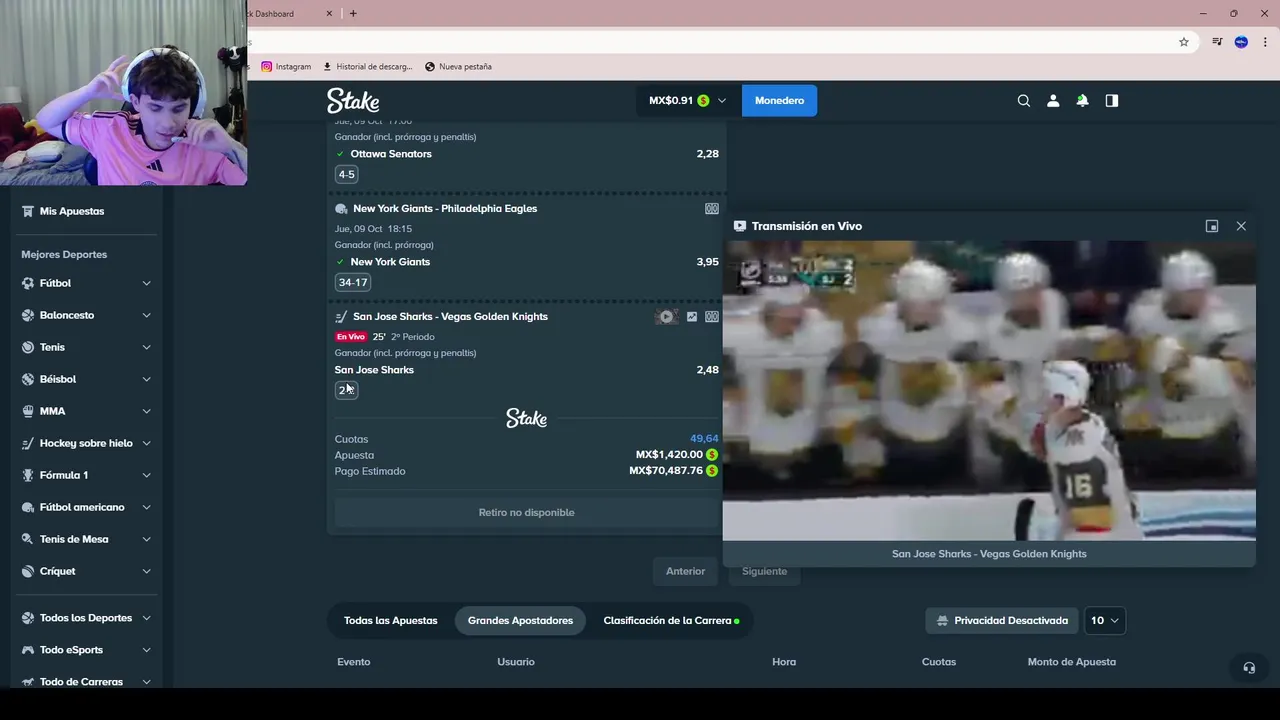Screen dimensions: 1280x720
Task: Click the Fútbol americano icon
Action: [x=28, y=507]
